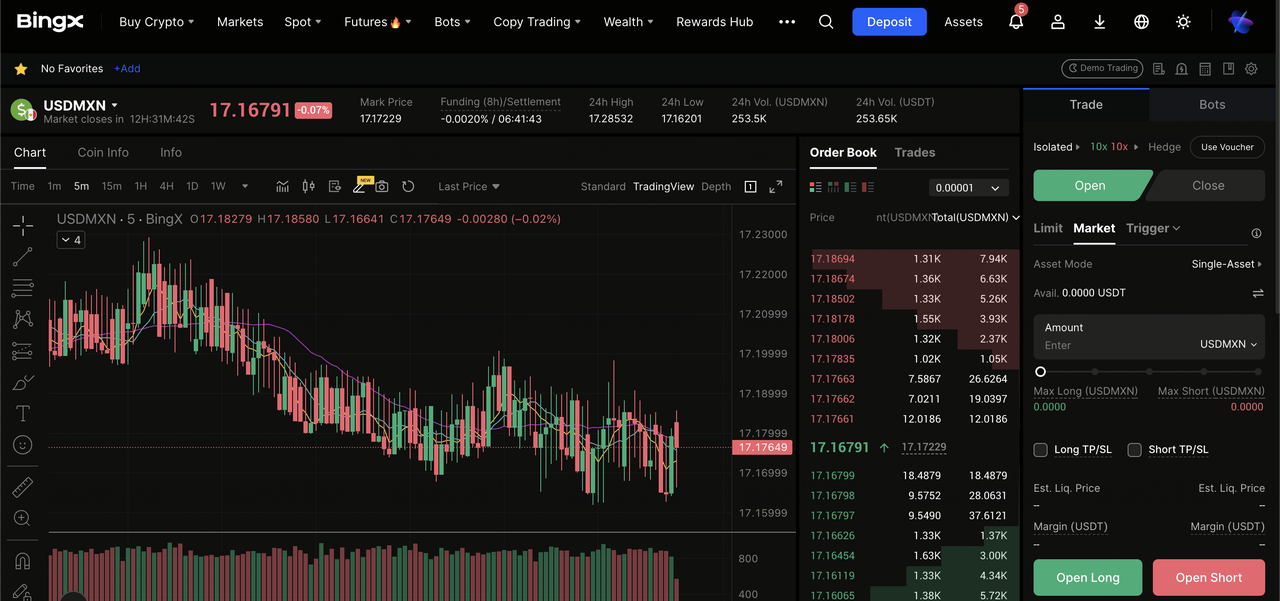
Task: Enable the Long TP/SL checkbox
Action: pyautogui.click(x=1041, y=450)
